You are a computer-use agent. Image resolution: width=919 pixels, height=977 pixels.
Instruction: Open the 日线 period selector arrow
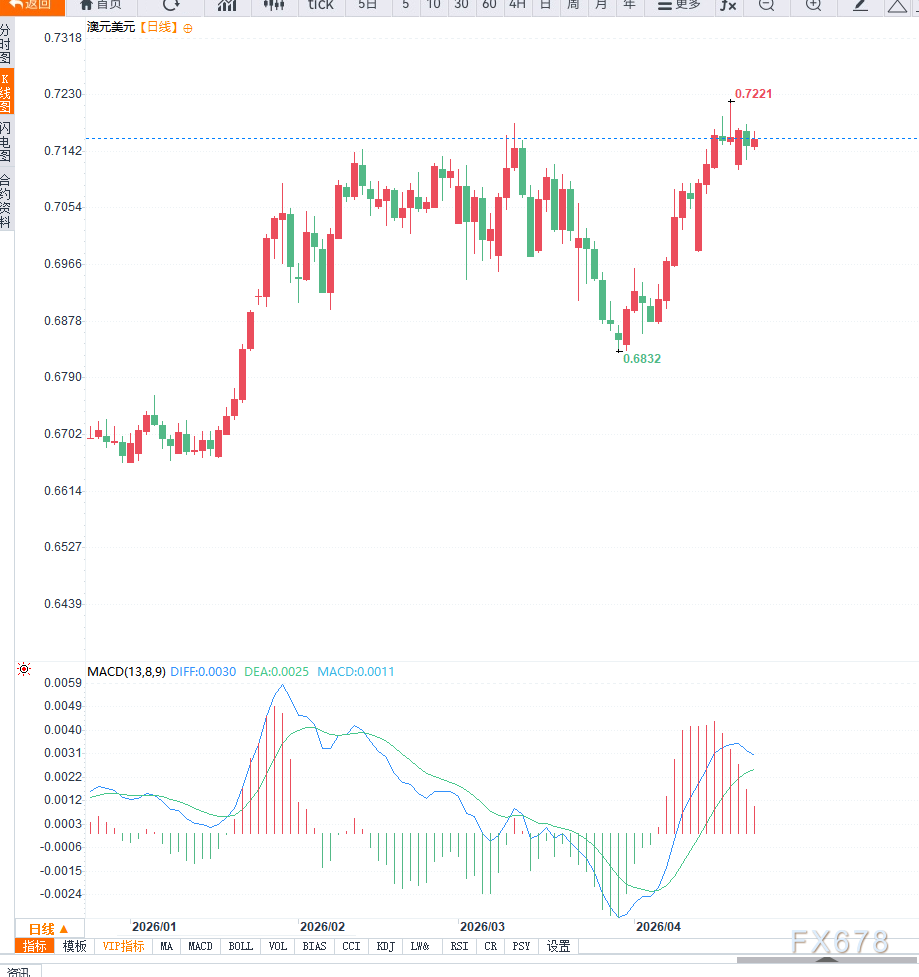[x=63, y=929]
